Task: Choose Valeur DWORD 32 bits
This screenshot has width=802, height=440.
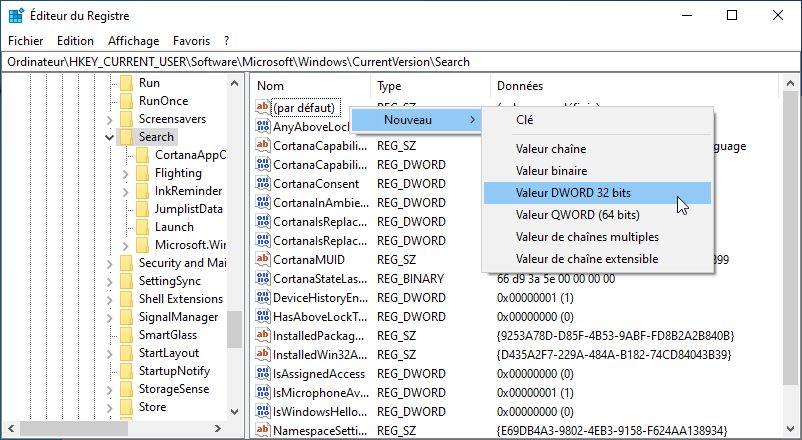Action: tap(597, 193)
